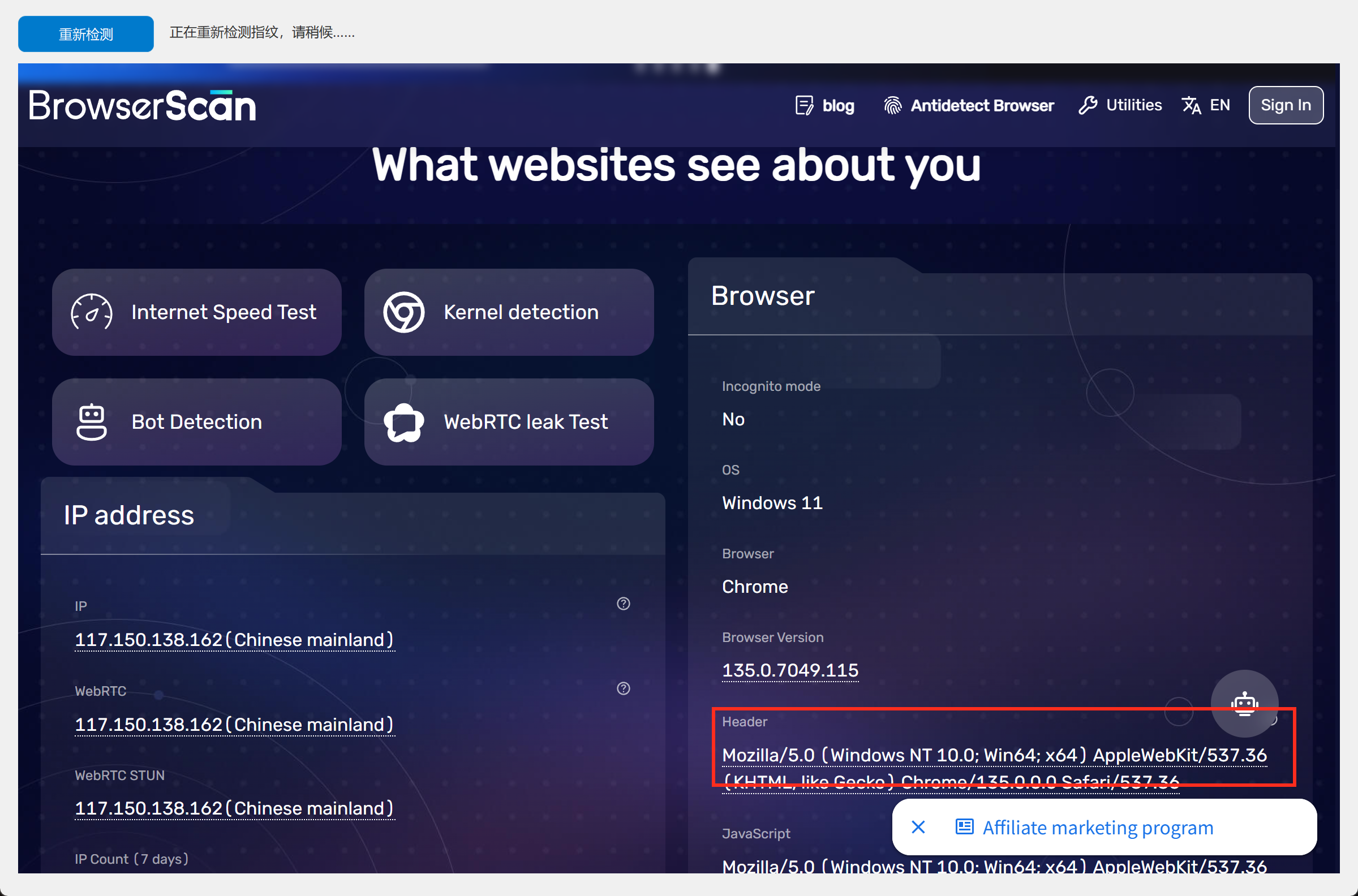Open the Utilities menu
This screenshot has width=1358, height=896.
click(1133, 105)
